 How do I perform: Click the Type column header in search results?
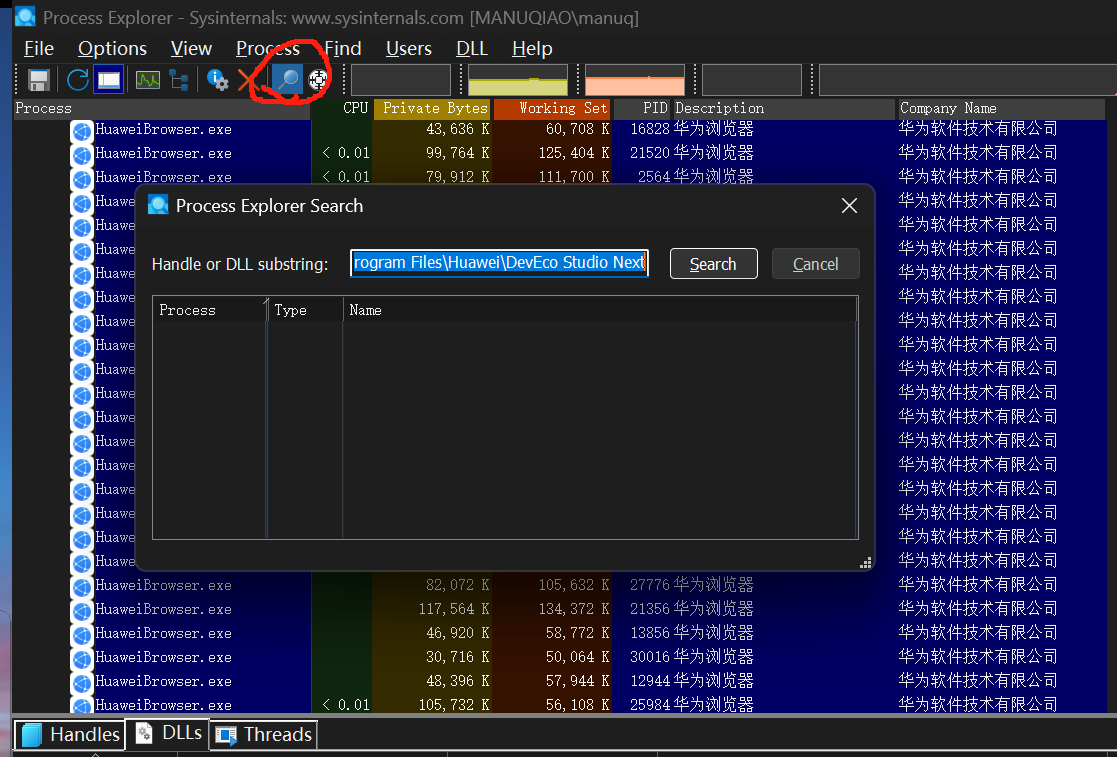tap(305, 310)
